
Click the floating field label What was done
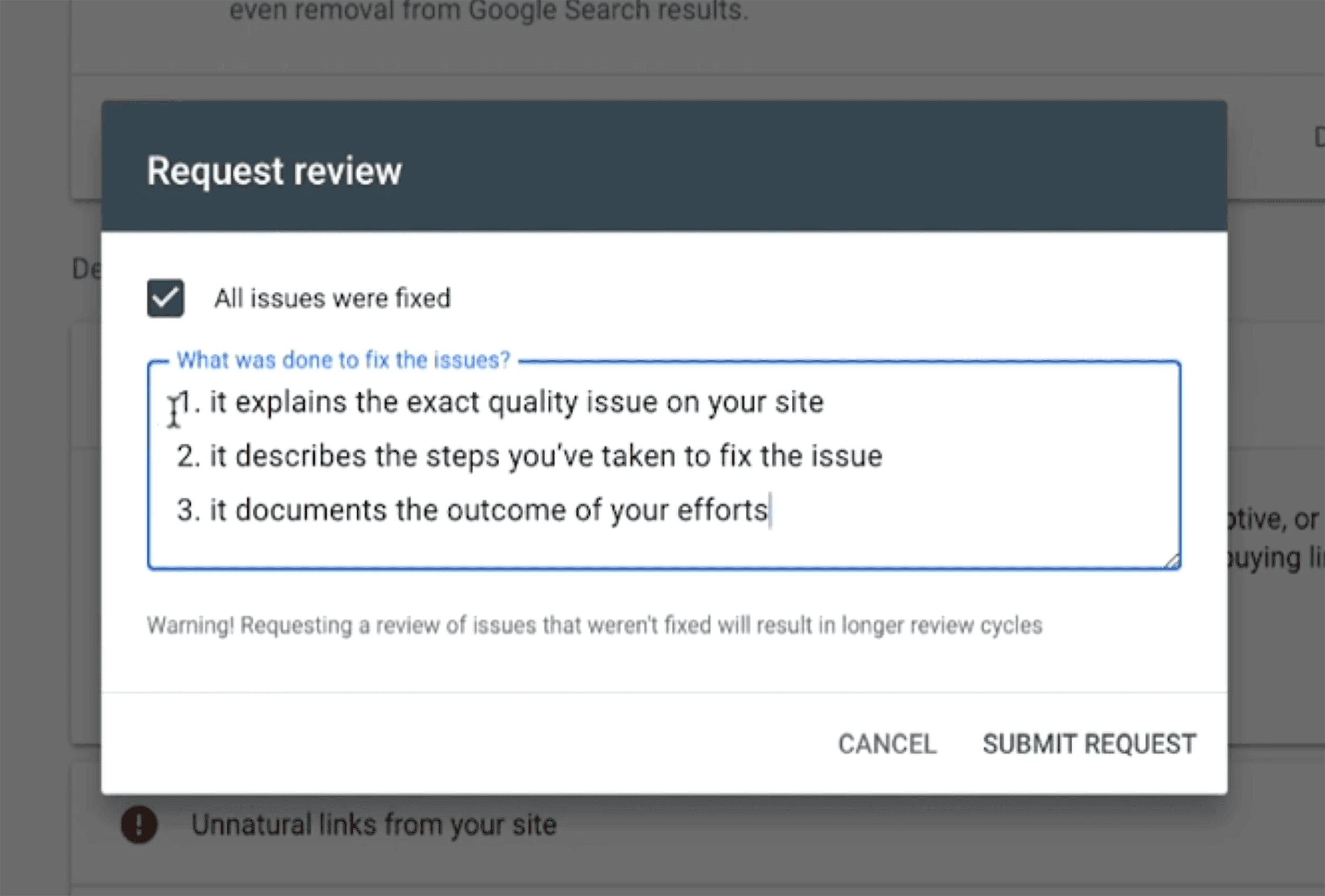tap(344, 360)
